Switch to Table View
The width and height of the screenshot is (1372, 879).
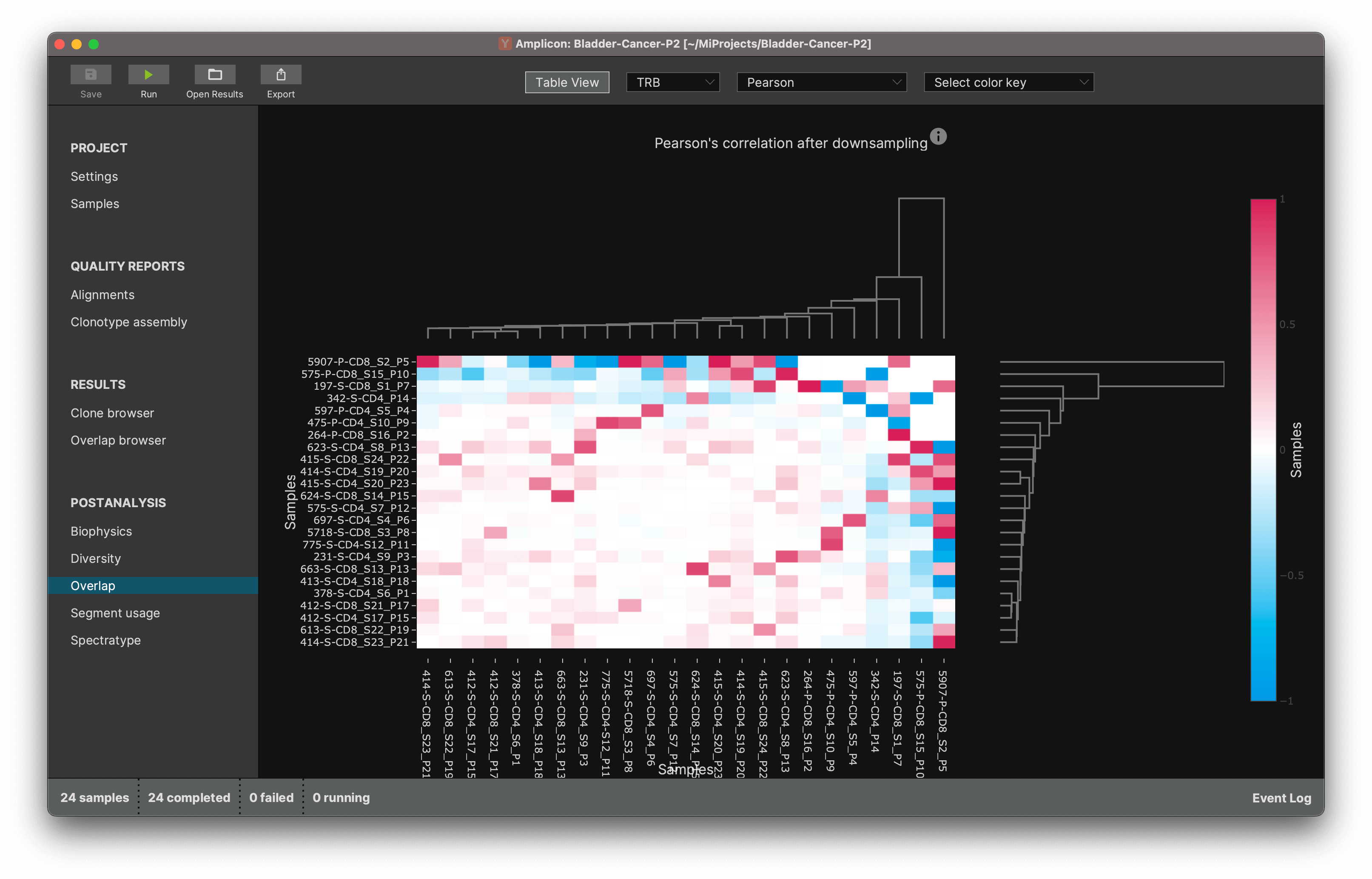click(x=567, y=82)
